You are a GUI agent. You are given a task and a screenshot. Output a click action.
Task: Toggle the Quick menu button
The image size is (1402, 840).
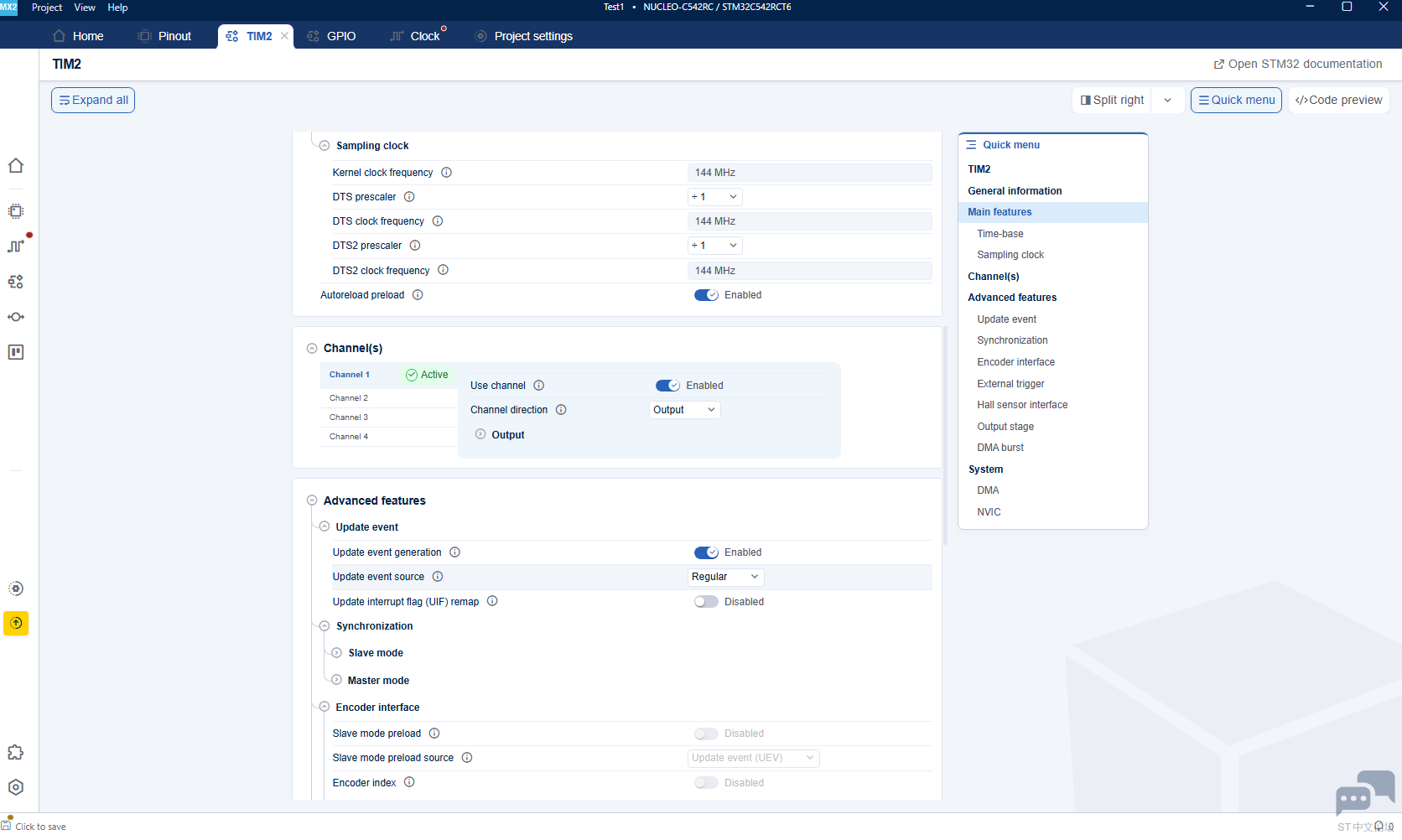coord(1236,100)
